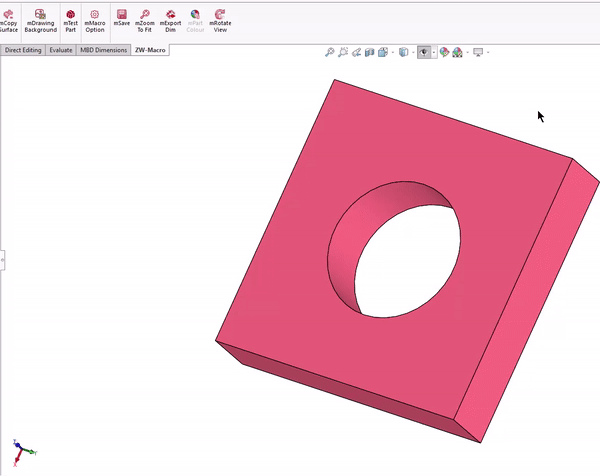Expand the View Settings monitor dropdown
This screenshot has height=476, width=600.
coord(489,52)
